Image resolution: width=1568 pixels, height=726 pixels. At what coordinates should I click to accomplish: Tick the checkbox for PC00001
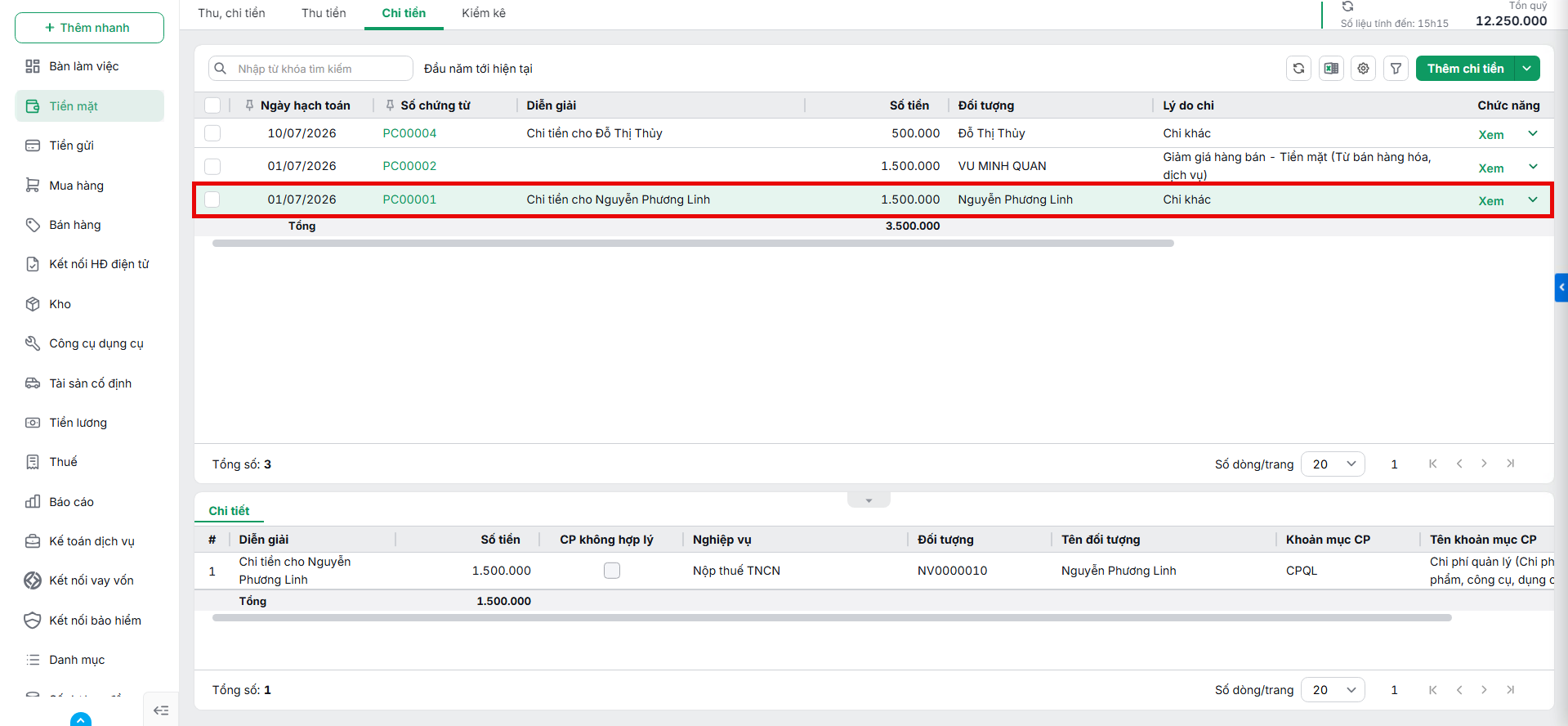coord(212,199)
